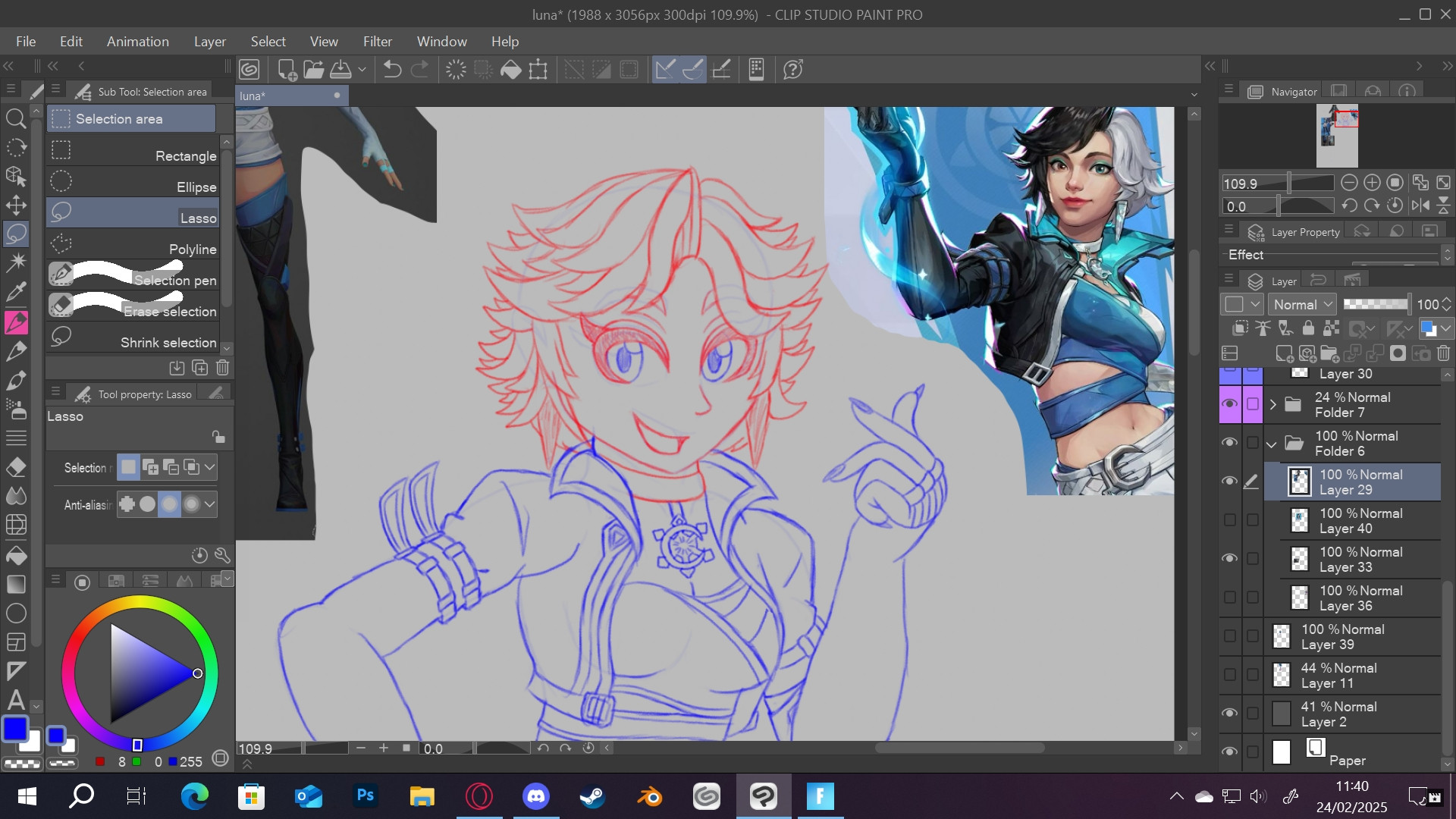This screenshot has width=1456, height=819.
Task: Switch to the luna* canvas tab
Action: point(292,96)
